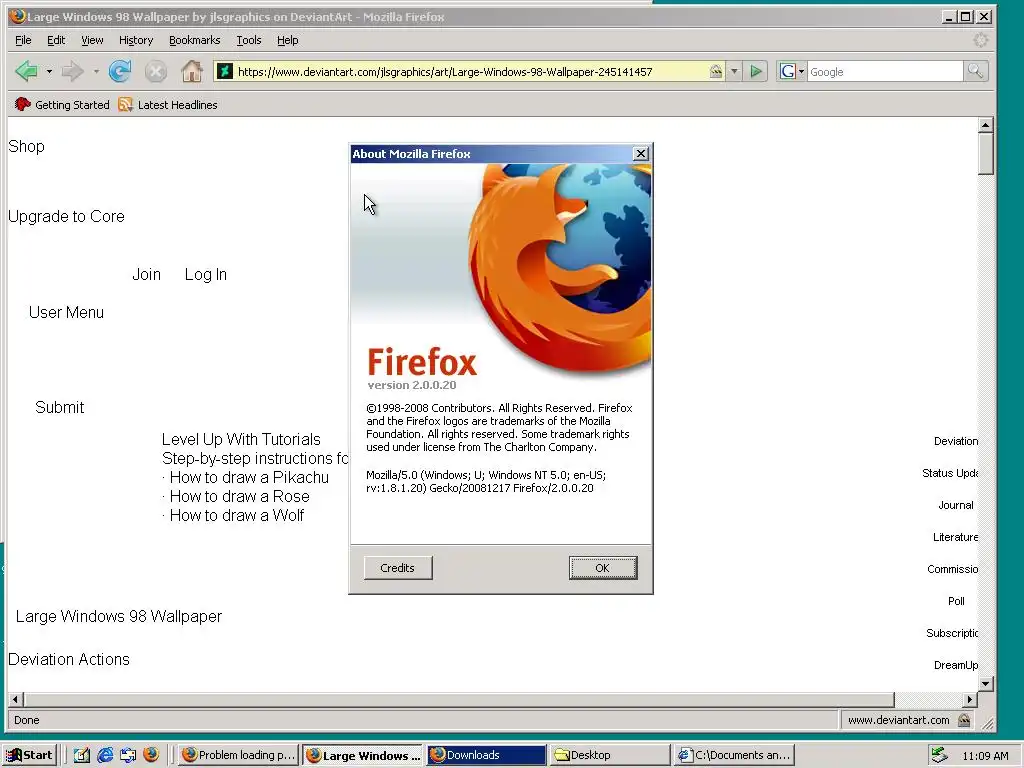Click the padlock icon in the address bar

[x=716, y=71]
